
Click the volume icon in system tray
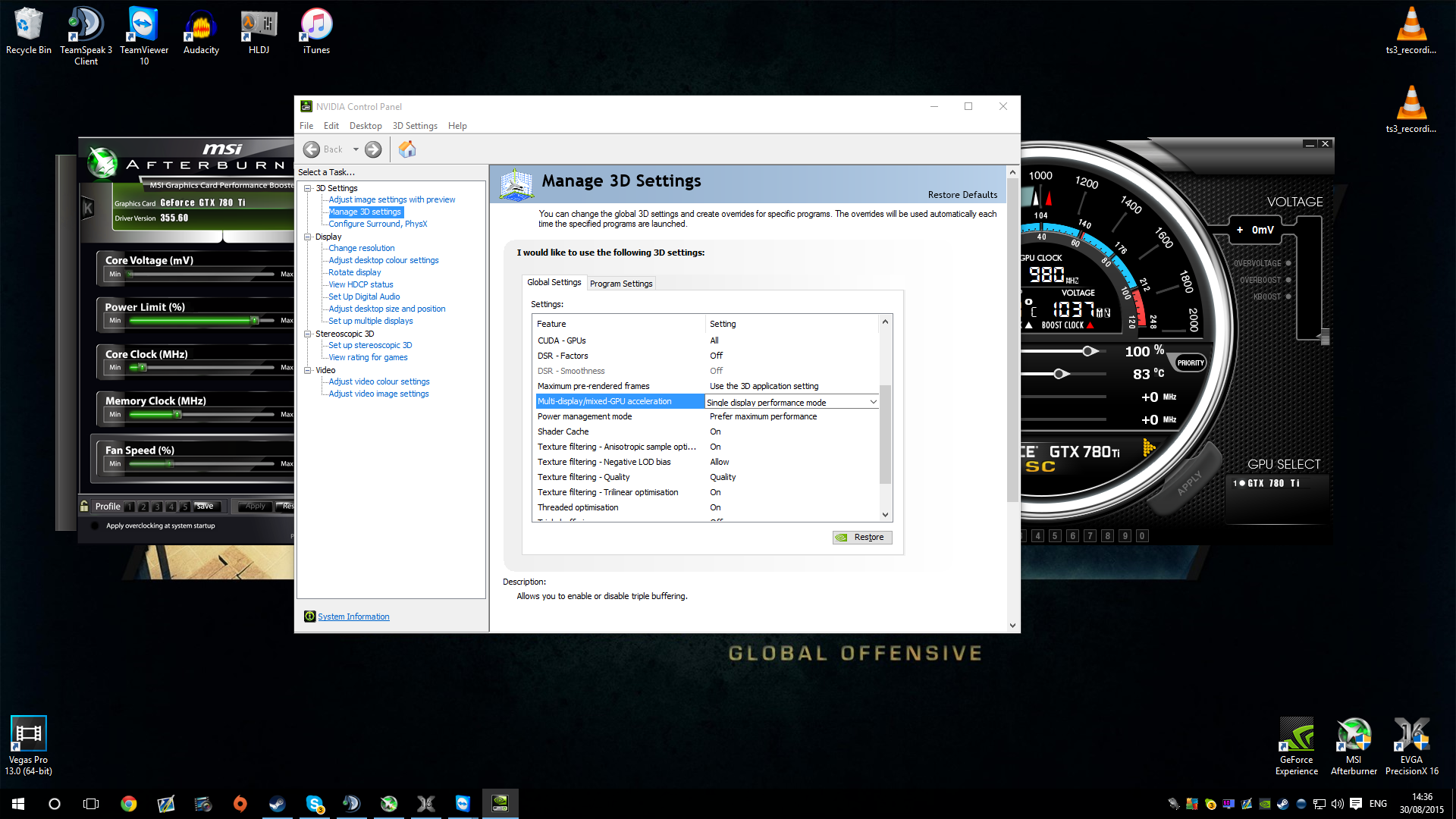[x=1337, y=804]
